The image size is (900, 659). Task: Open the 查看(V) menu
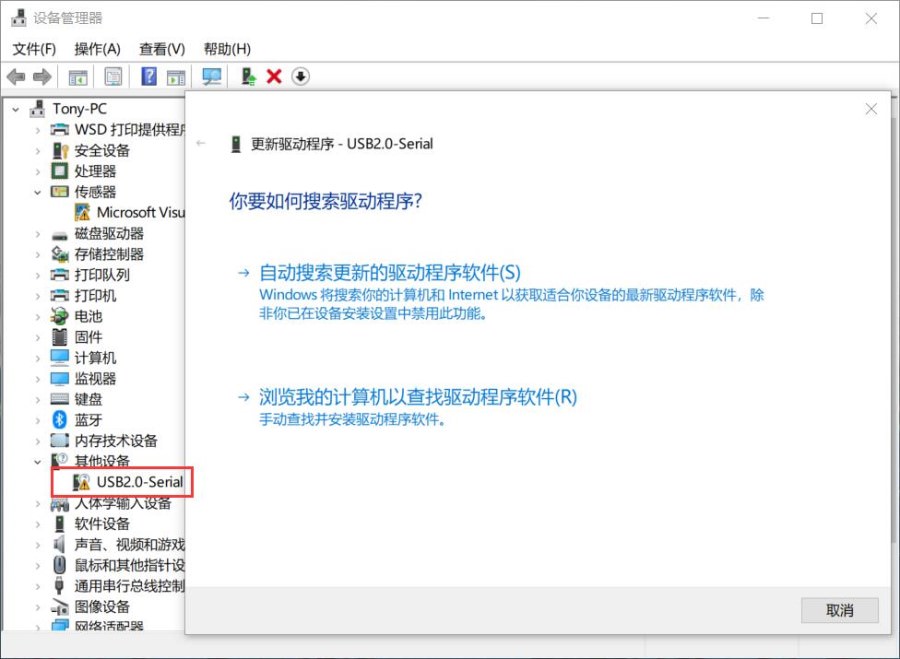pos(162,49)
